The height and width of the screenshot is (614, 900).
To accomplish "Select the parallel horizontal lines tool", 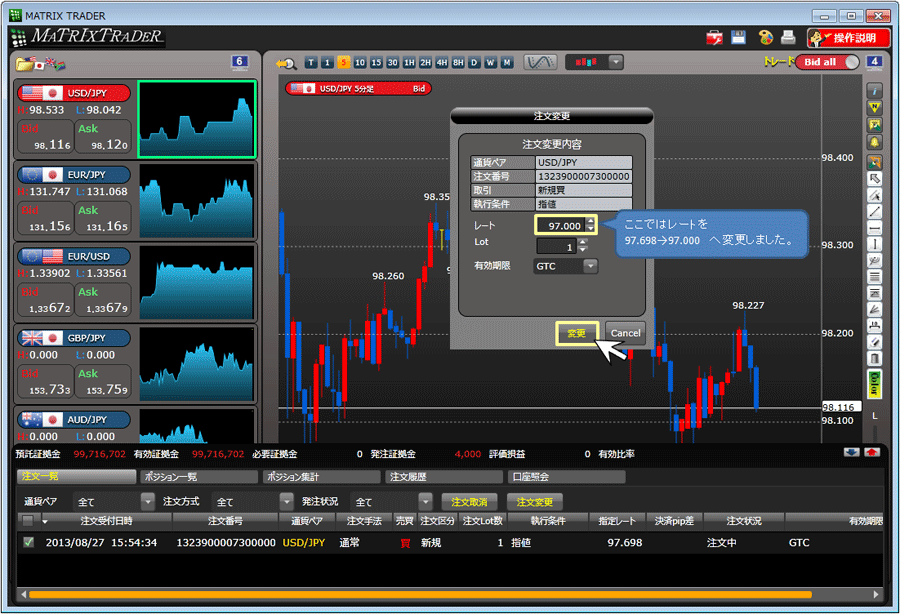I will pyautogui.click(x=874, y=277).
